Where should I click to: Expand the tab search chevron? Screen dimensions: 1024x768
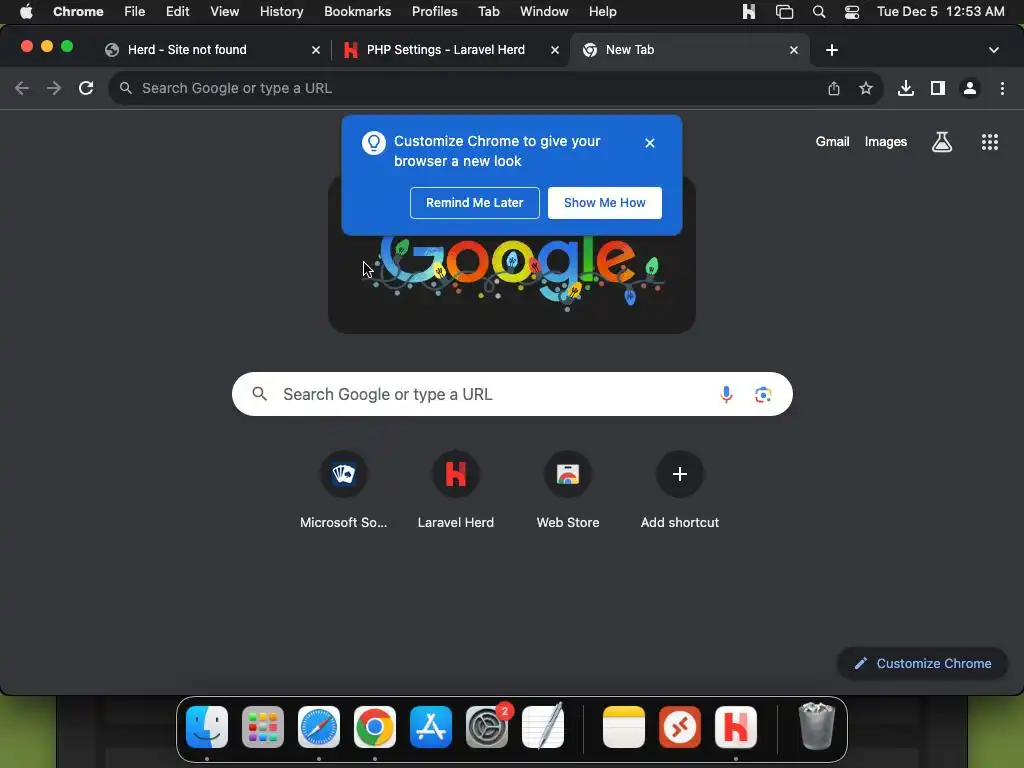click(x=994, y=50)
